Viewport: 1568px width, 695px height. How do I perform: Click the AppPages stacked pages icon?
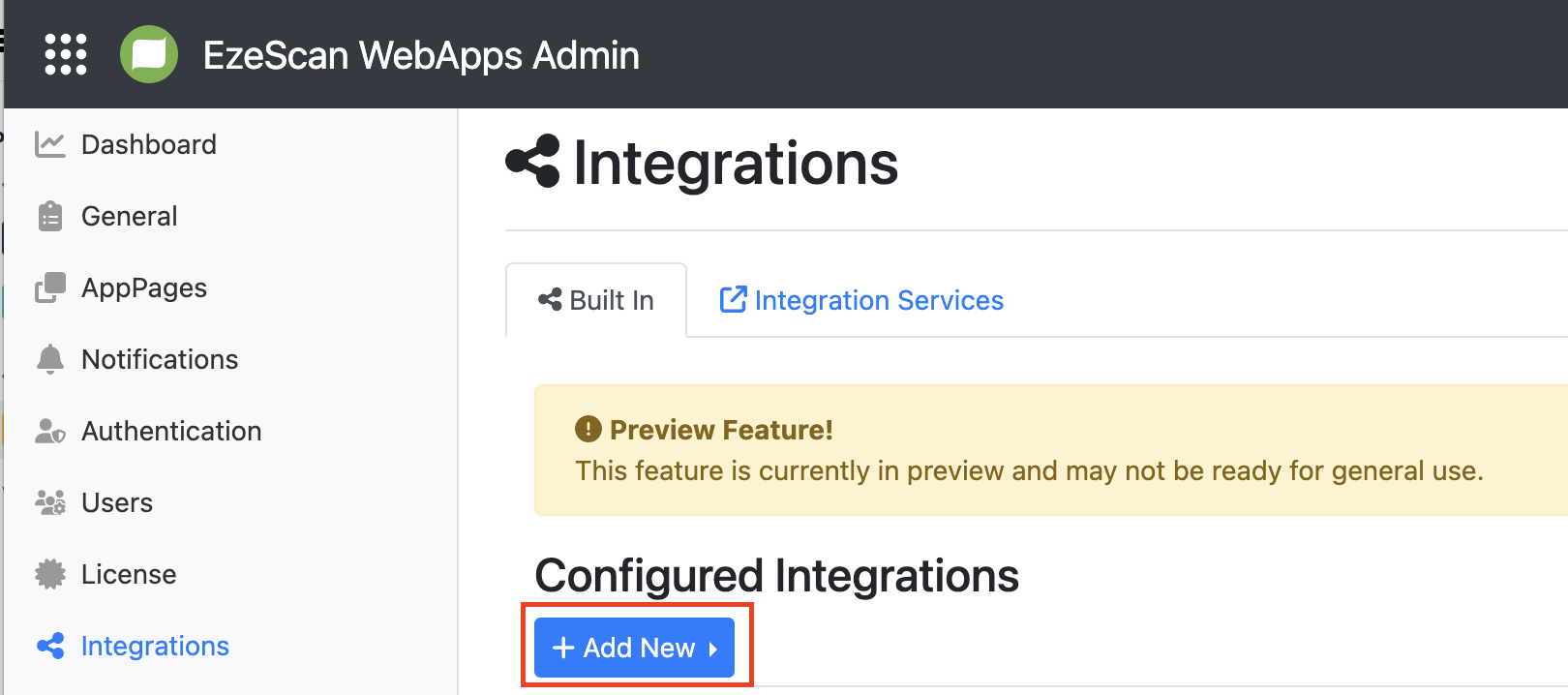(49, 287)
